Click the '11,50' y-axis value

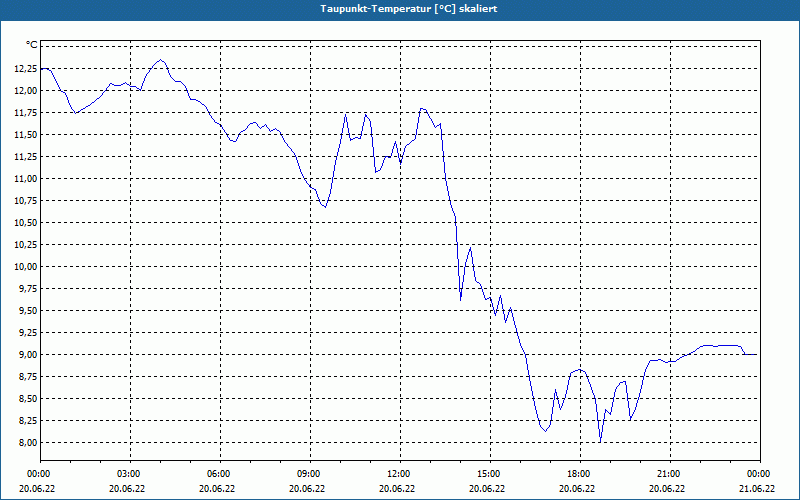[x=26, y=134]
